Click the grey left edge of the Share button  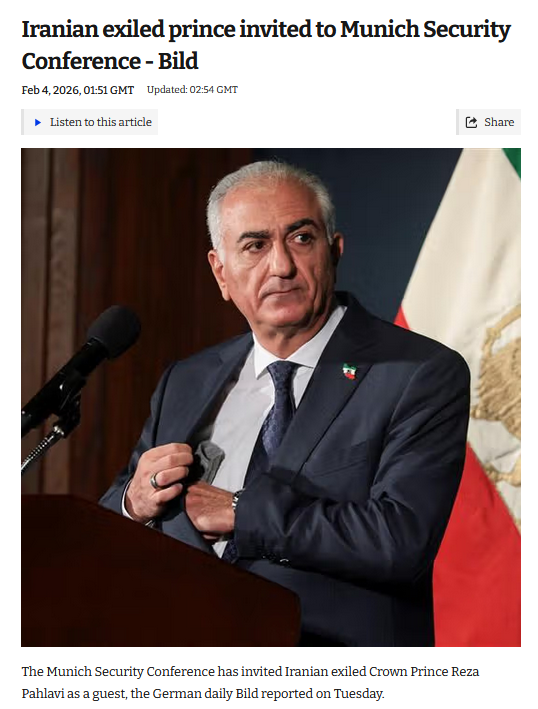pos(458,122)
